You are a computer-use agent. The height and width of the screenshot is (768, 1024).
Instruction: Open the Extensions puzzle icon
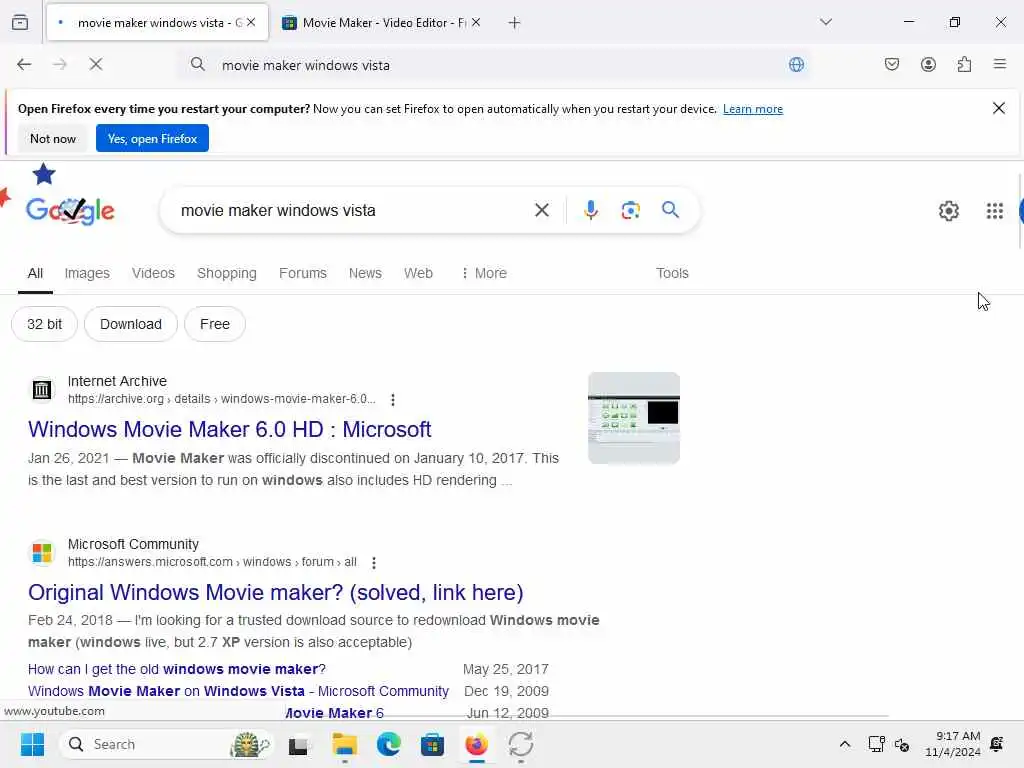tap(964, 64)
